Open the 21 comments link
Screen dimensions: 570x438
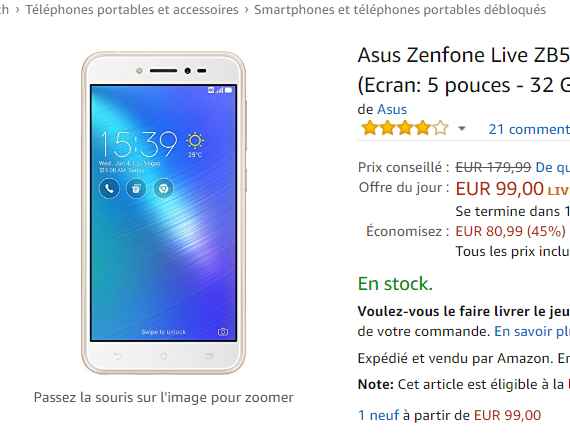click(529, 129)
